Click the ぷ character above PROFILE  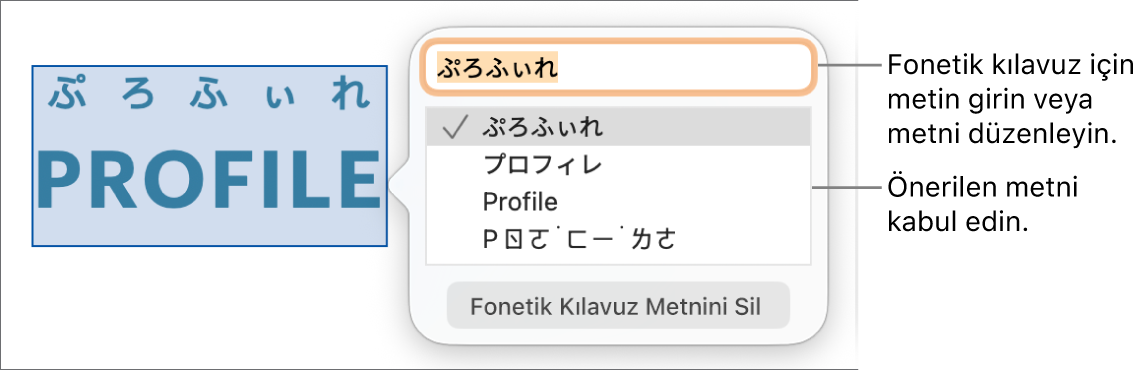point(65,95)
